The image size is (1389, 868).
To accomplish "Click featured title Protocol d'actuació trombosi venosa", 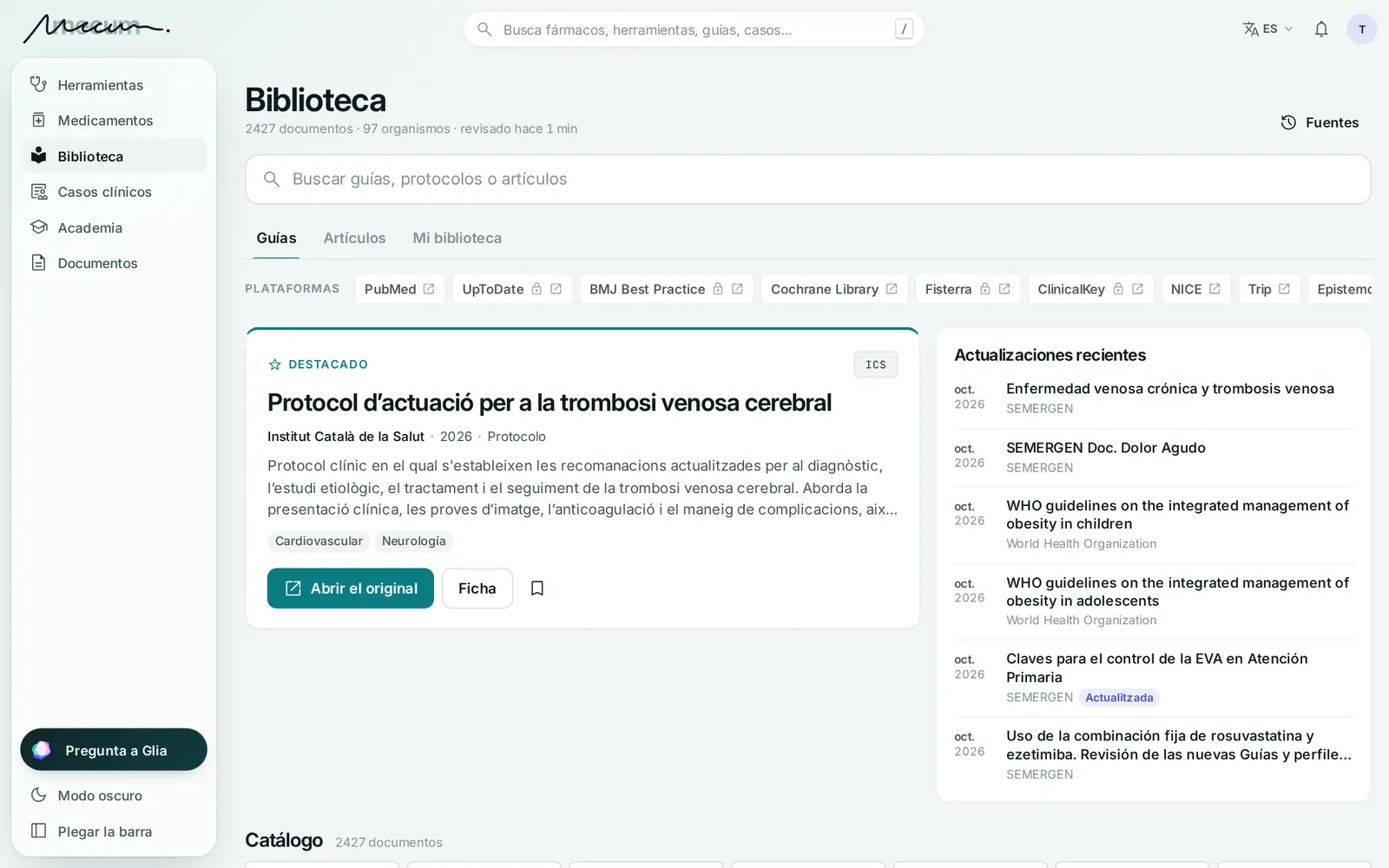I will (x=550, y=403).
